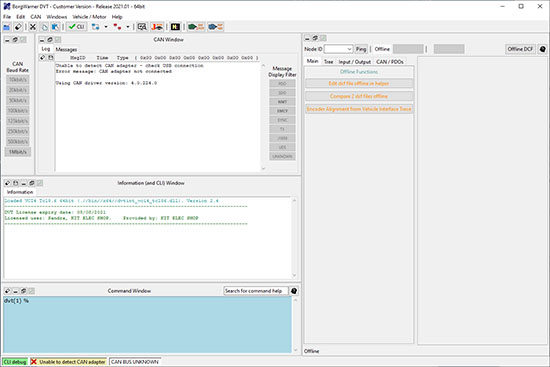550x367 pixels.
Task: Undock the node panel on the right
Action: pos(315,38)
